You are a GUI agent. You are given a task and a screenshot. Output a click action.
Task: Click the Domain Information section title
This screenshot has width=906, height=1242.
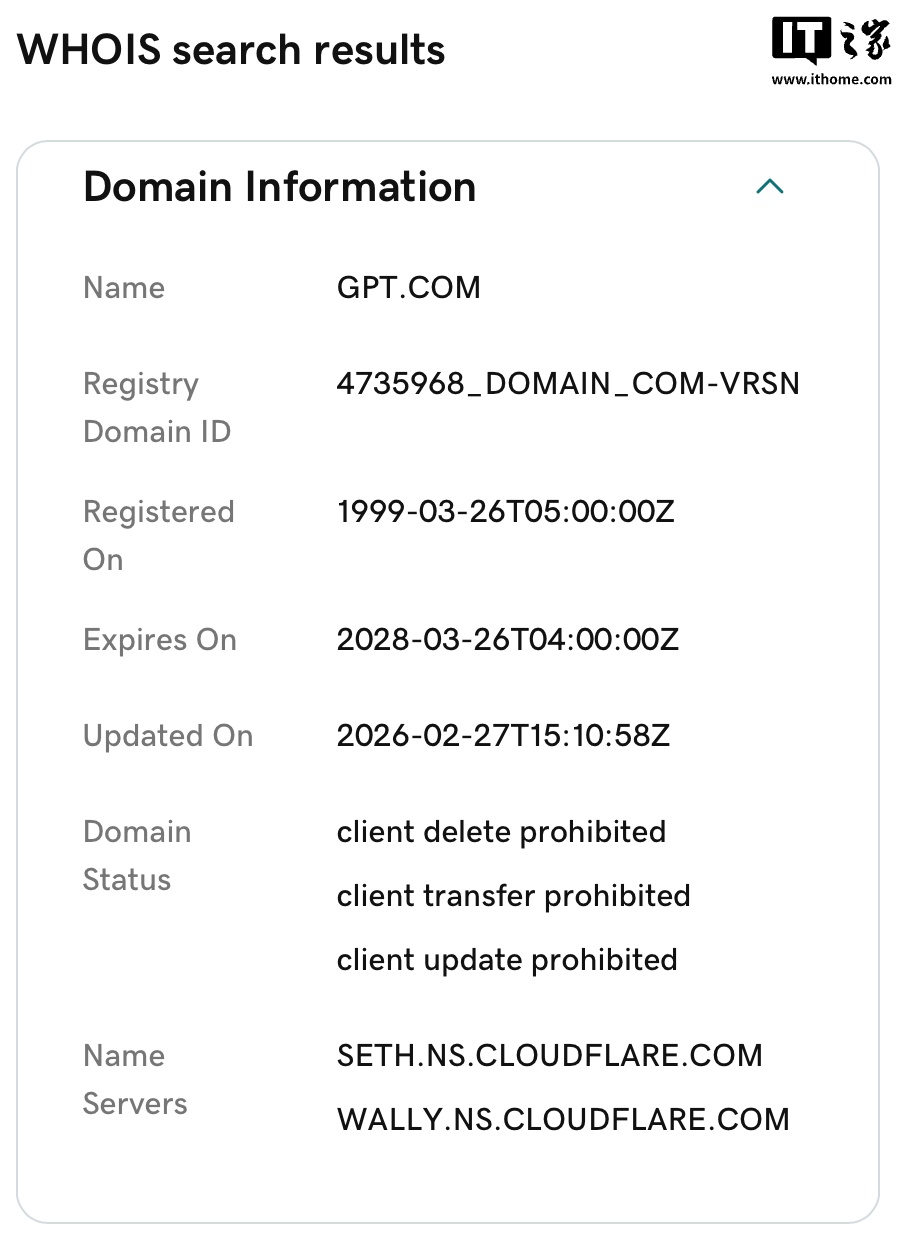[279, 187]
